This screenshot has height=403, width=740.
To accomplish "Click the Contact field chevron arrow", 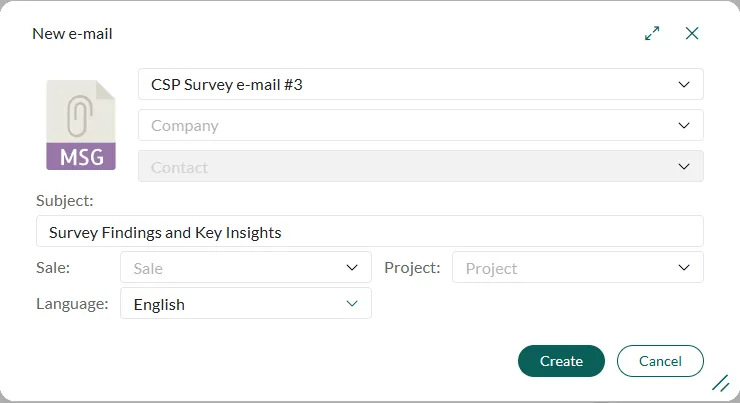I will tap(684, 167).
